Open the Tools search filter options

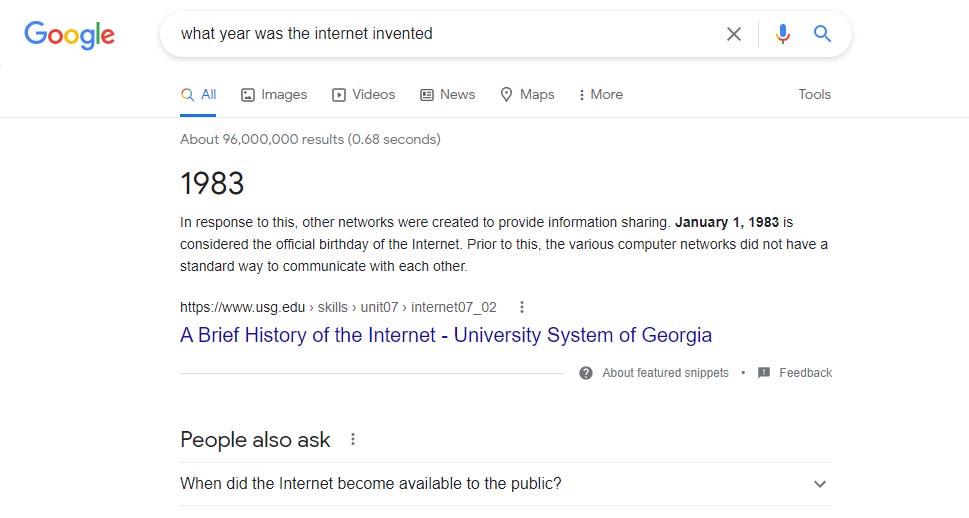pyautogui.click(x=814, y=94)
